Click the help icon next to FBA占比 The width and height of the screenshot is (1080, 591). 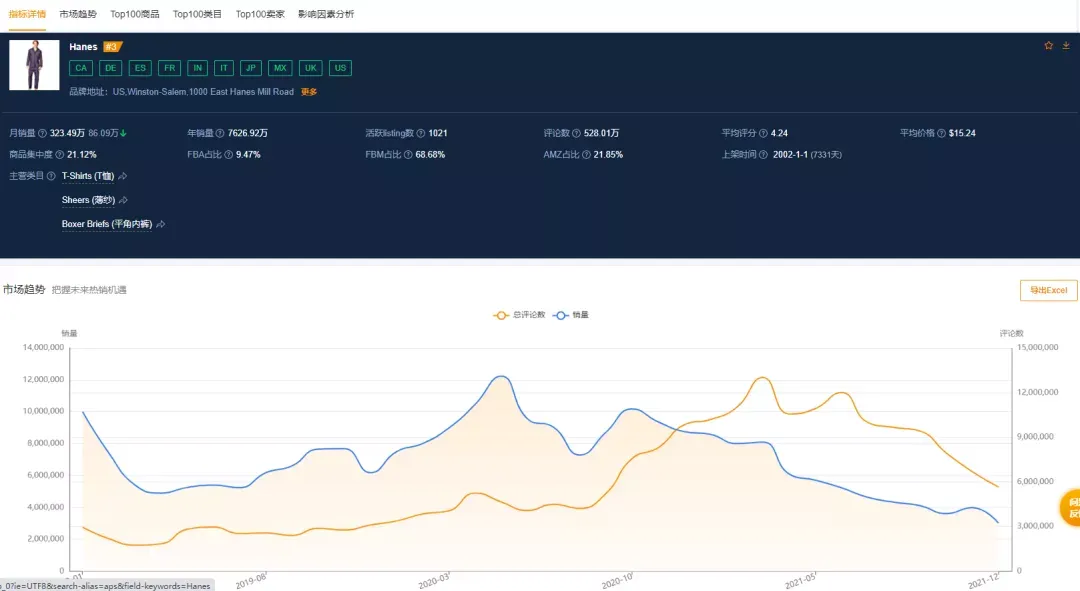(229, 154)
